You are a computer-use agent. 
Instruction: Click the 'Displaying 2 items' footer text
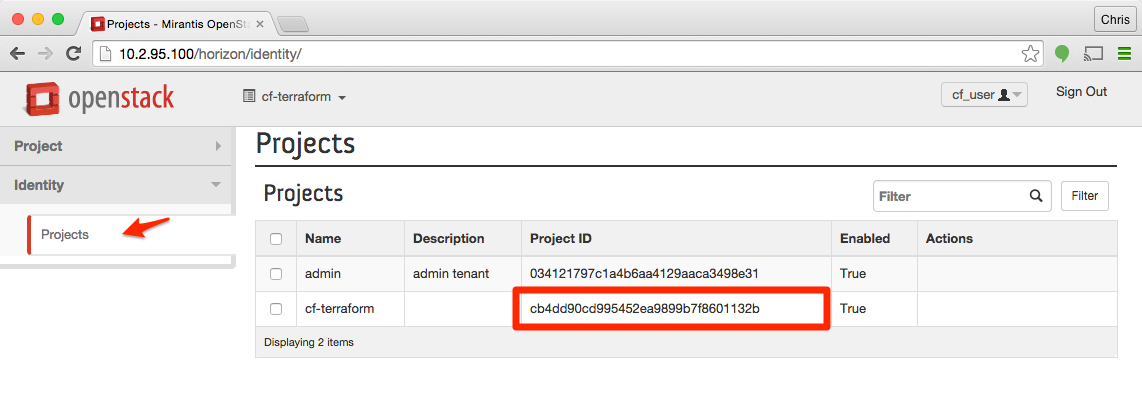coord(309,342)
